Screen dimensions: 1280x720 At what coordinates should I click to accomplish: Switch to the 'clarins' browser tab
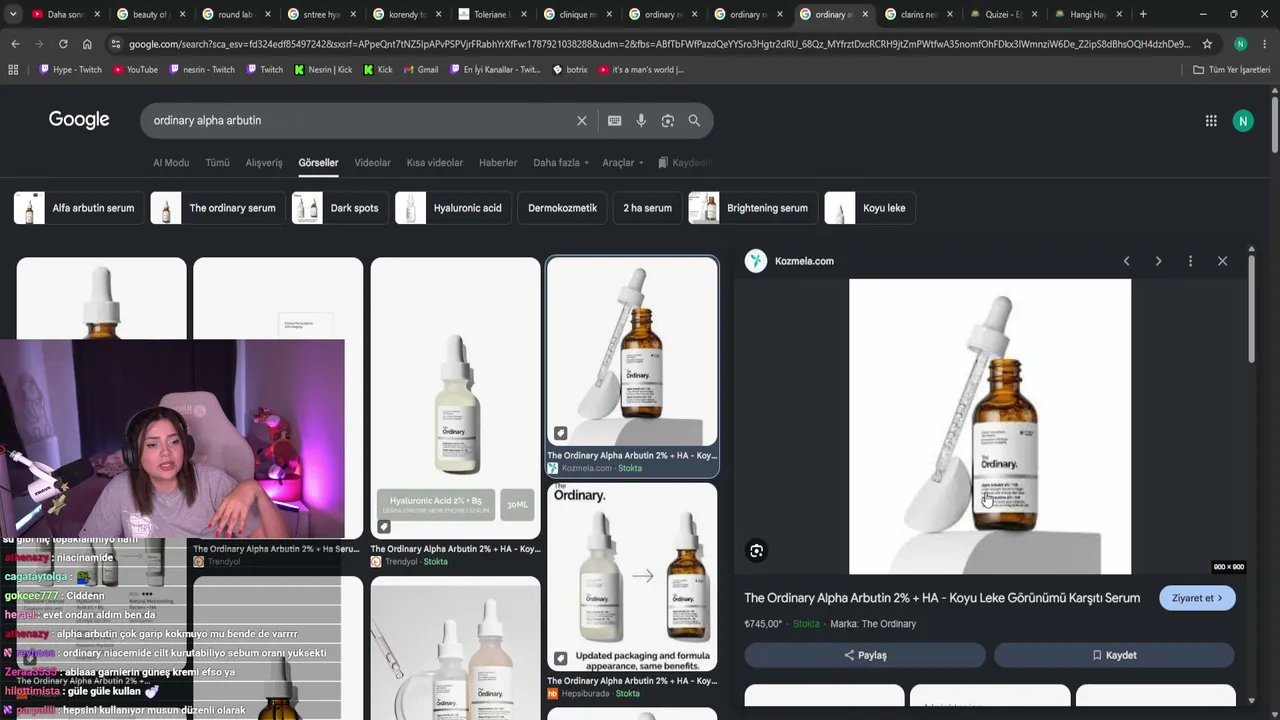pyautogui.click(x=919, y=14)
